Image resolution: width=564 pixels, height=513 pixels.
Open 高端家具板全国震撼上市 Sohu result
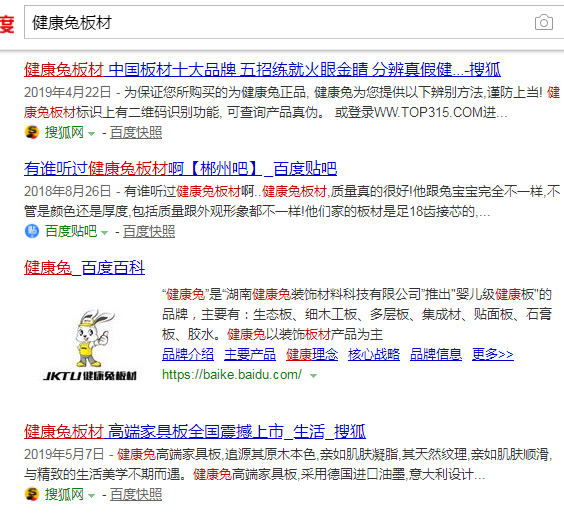[195, 431]
